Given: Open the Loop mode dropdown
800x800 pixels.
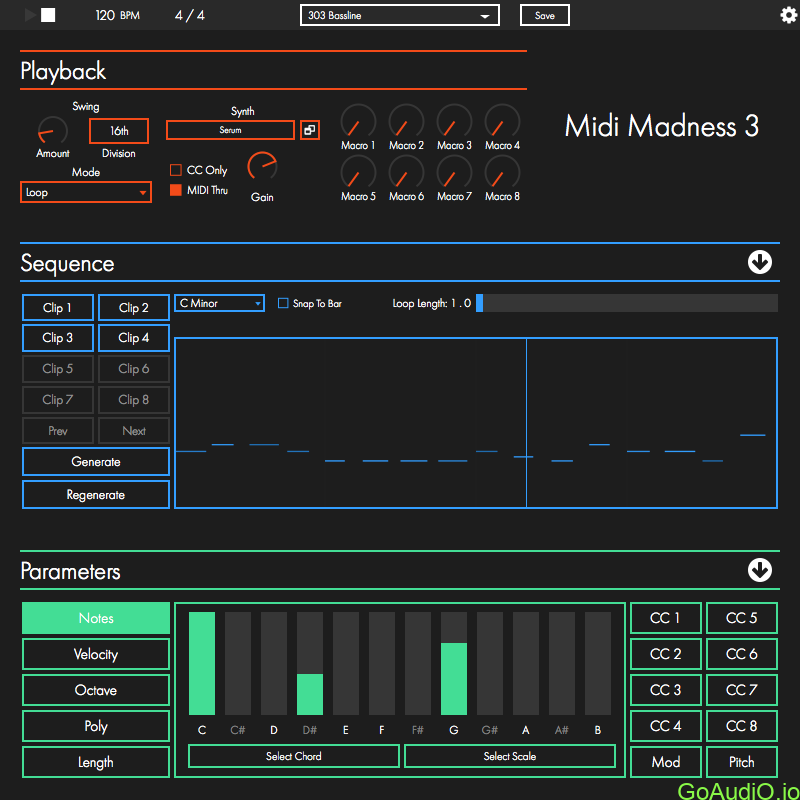Looking at the screenshot, I should [x=86, y=192].
